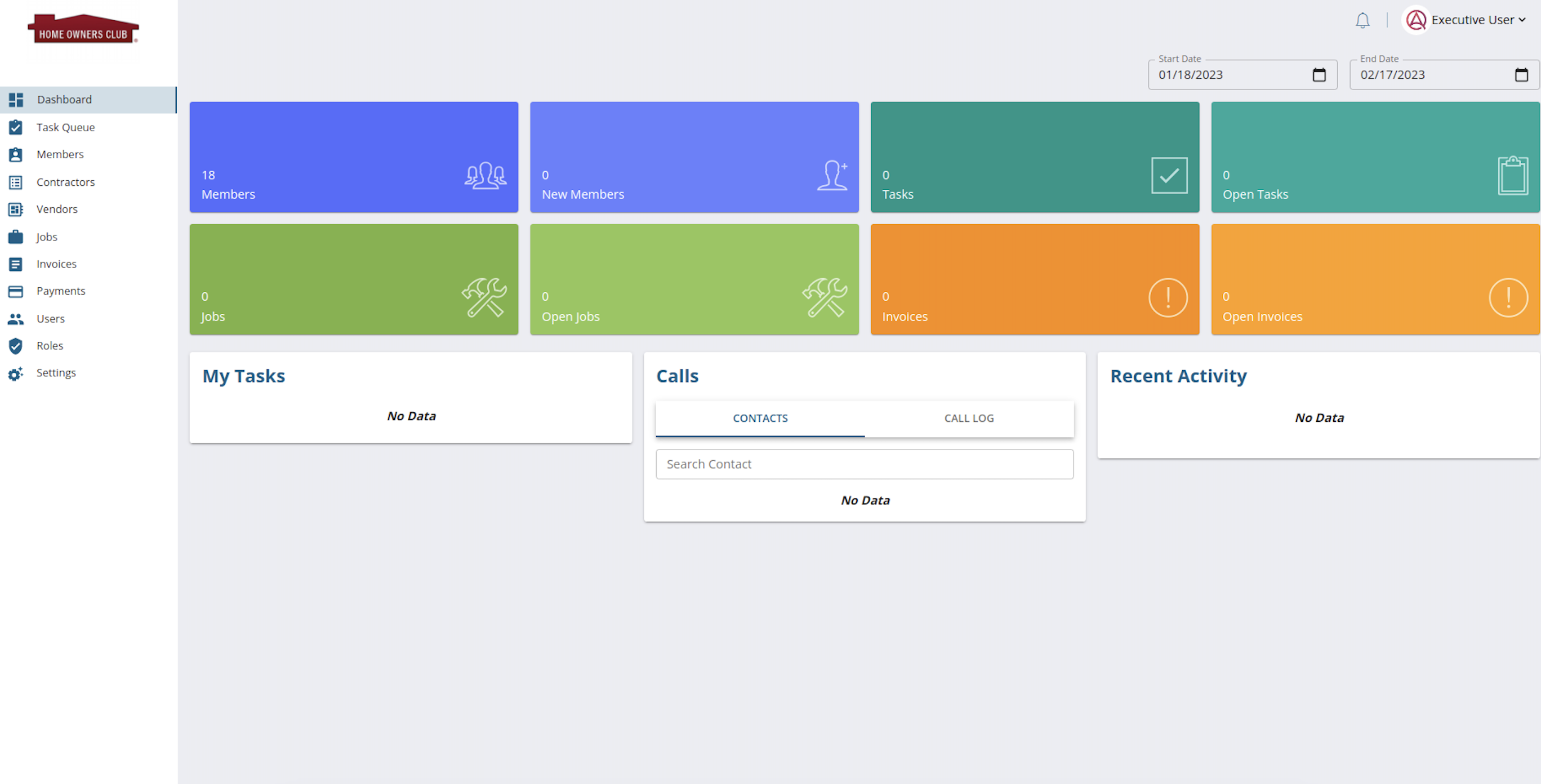1541x784 pixels.
Task: Click the checkmark box icon on Tasks card
Action: pos(1169,175)
